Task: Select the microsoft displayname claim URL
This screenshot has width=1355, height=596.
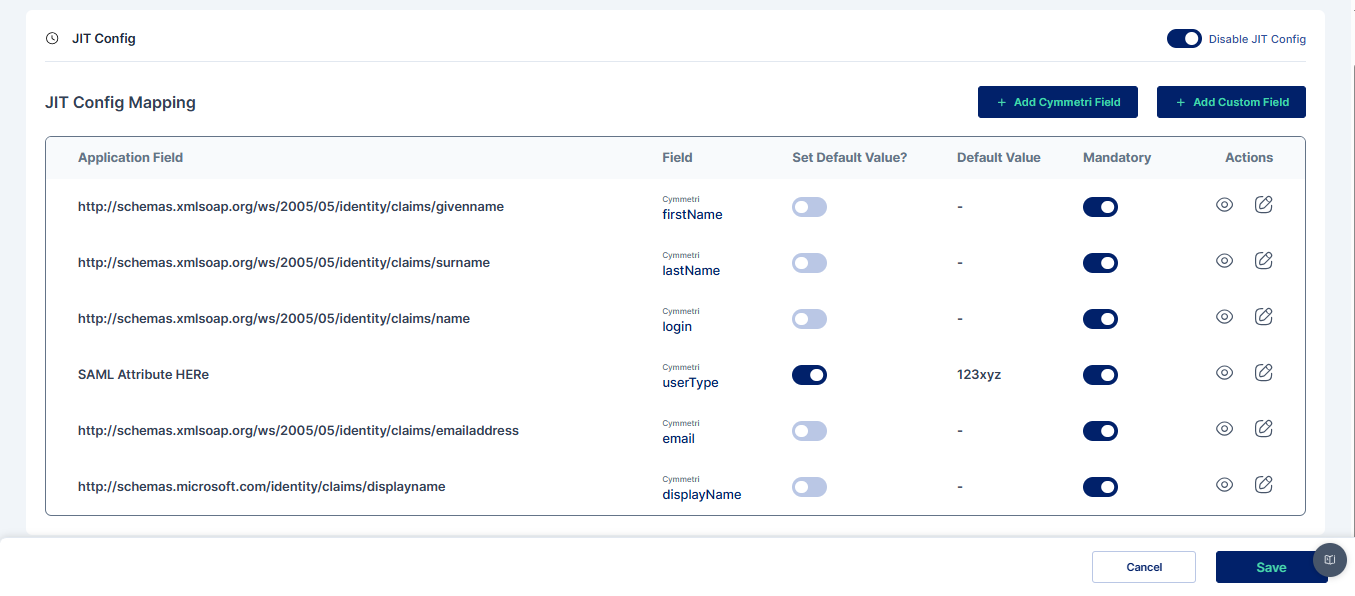Action: (262, 487)
